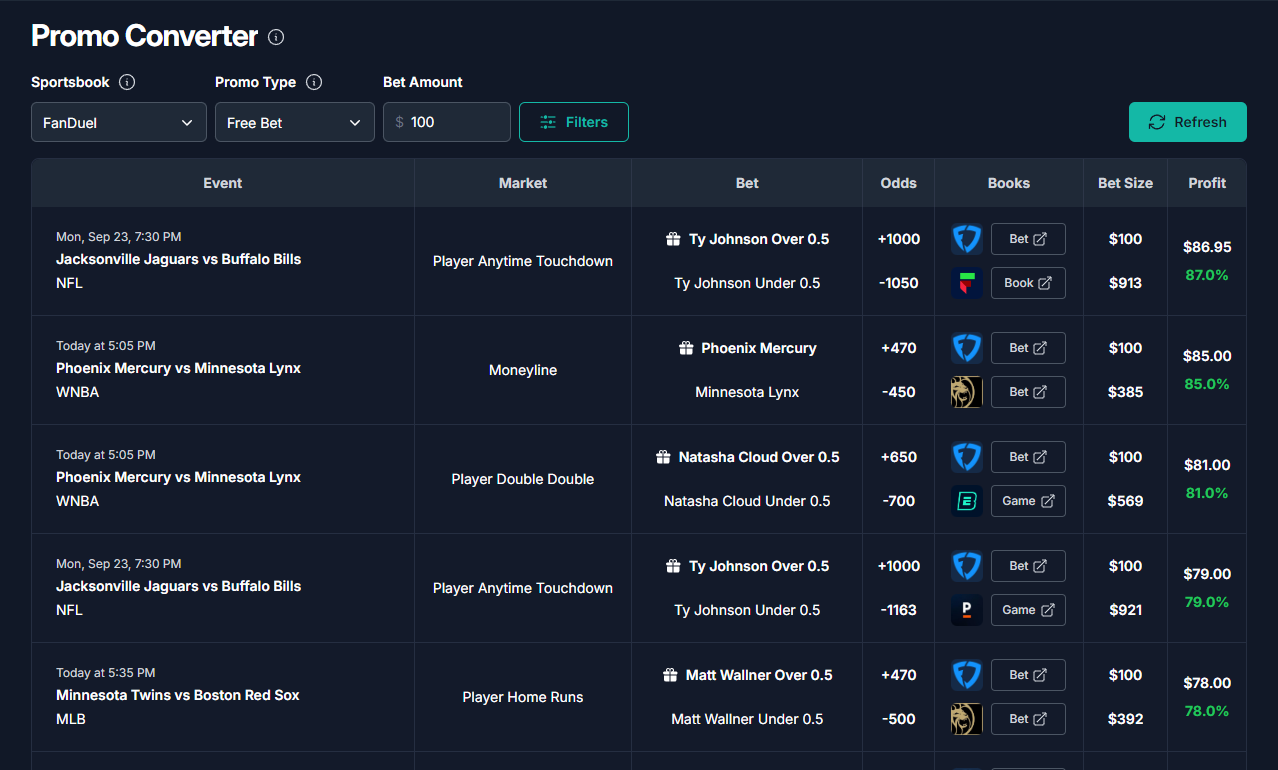
Task: Click gift icon beside Ty Johnson Over, $86.95 row
Action: click(x=674, y=239)
